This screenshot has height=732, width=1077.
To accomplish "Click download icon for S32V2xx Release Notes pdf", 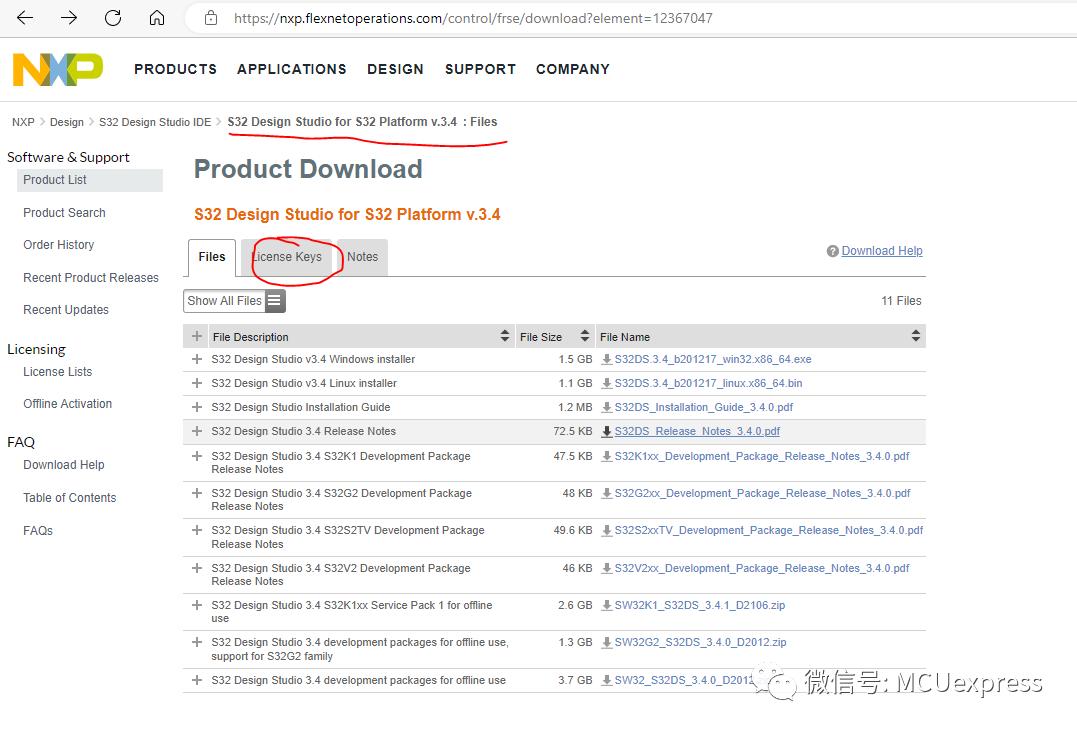I will (x=606, y=569).
